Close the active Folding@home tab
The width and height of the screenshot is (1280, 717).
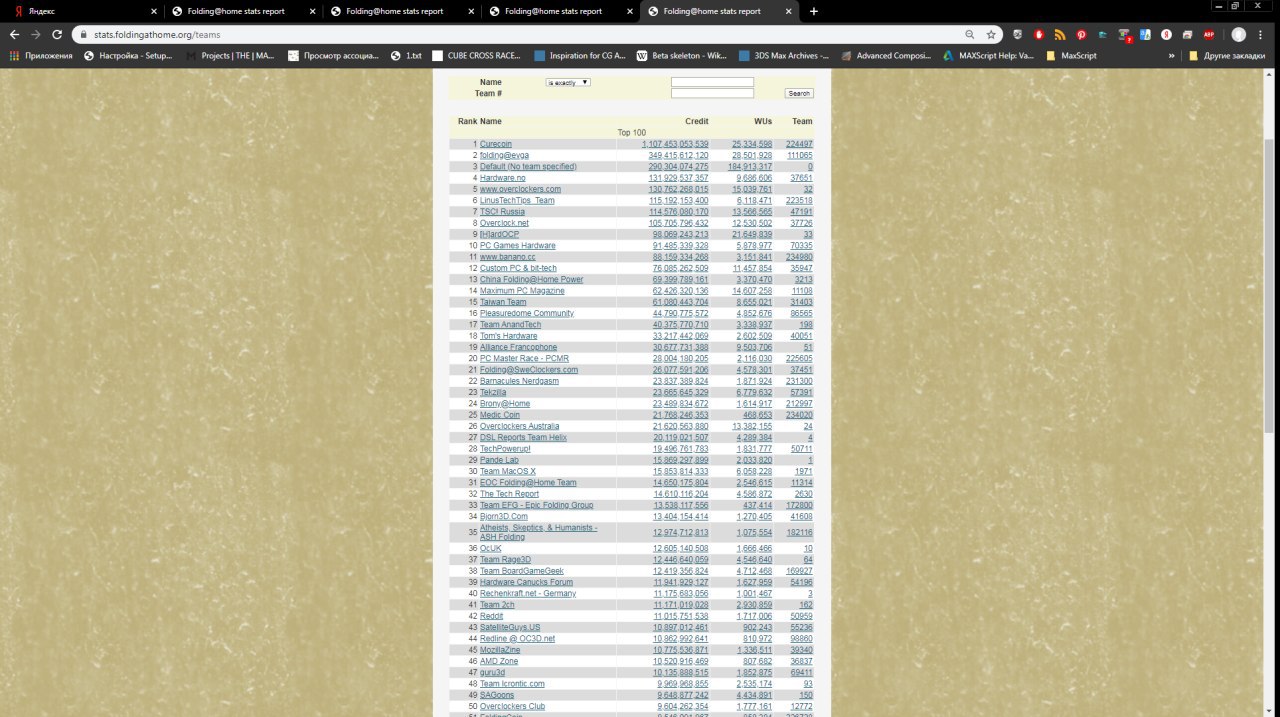(x=789, y=11)
